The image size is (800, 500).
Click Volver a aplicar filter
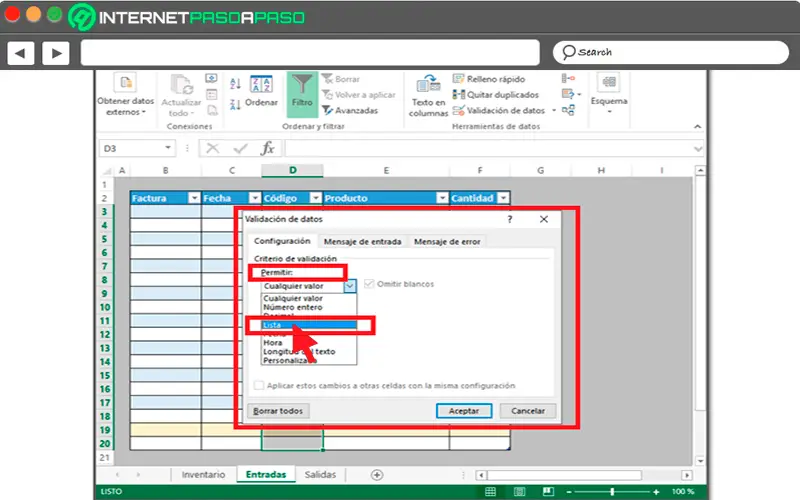pos(358,95)
